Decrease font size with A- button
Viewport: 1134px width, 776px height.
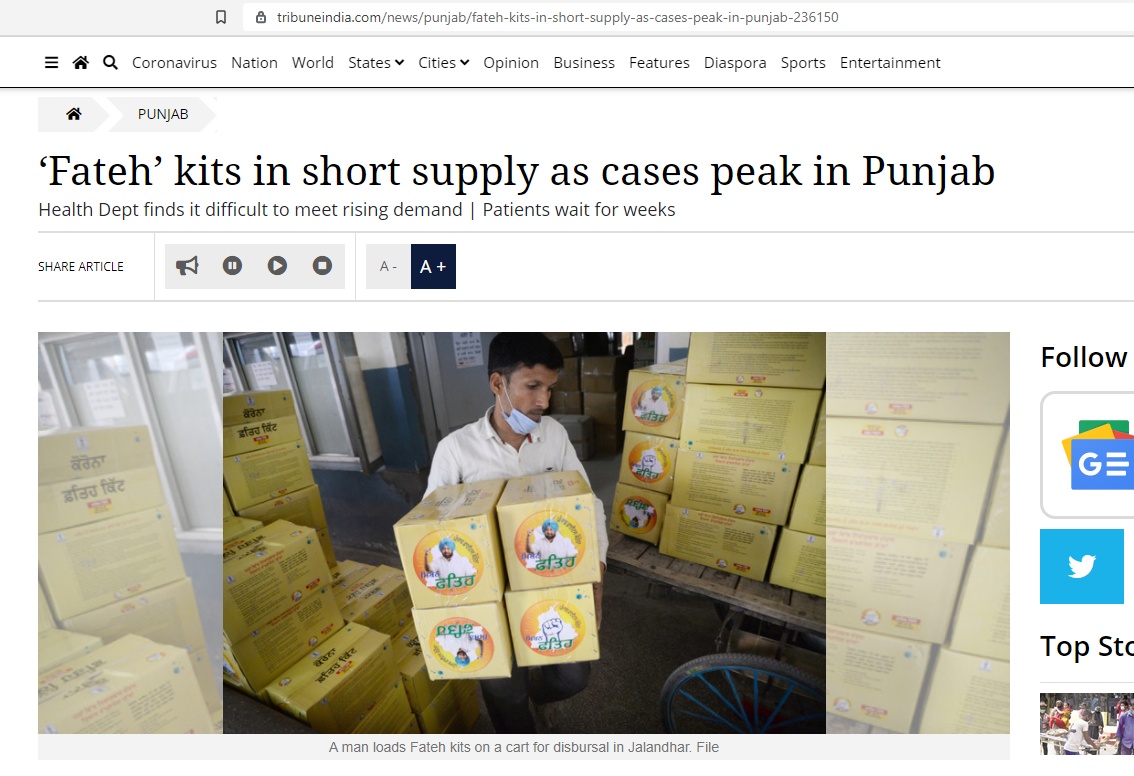[388, 267]
